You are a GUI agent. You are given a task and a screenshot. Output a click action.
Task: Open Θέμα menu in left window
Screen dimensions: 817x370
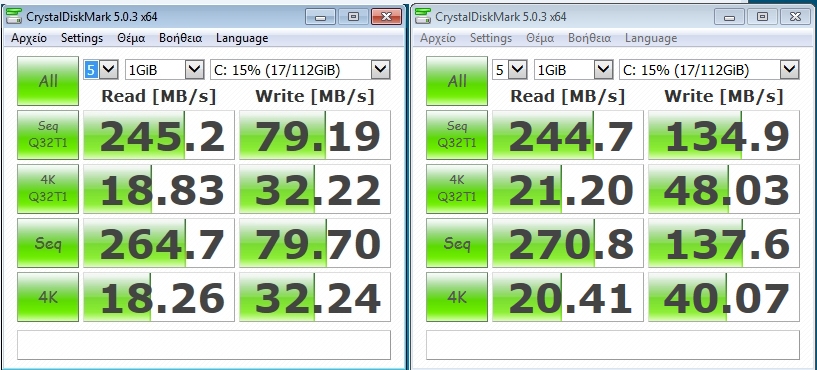tap(131, 38)
